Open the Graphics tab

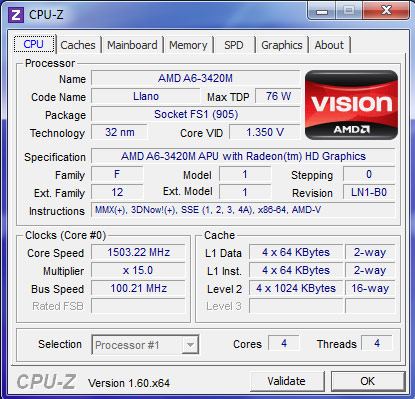pyautogui.click(x=282, y=45)
